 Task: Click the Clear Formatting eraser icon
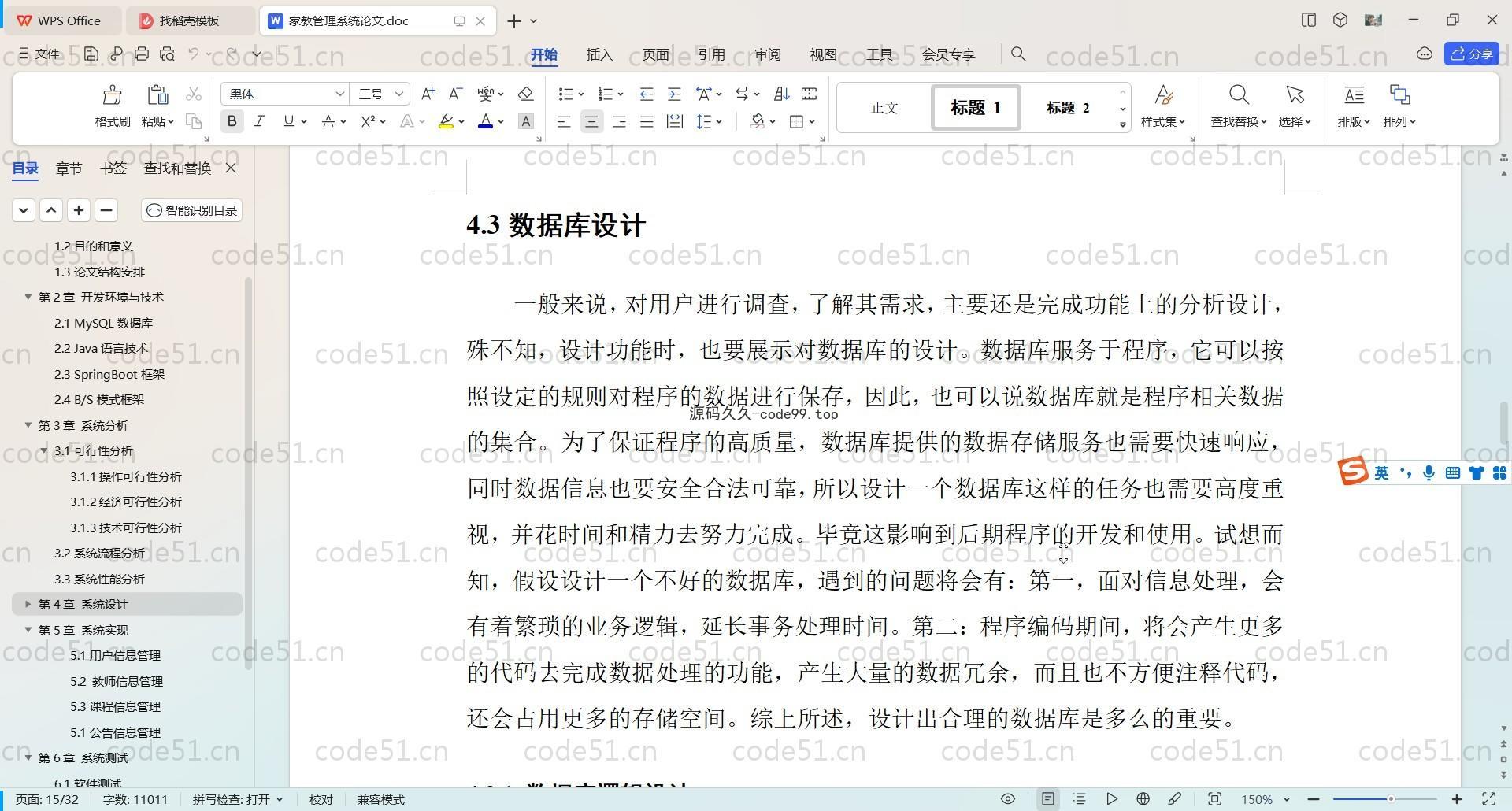525,94
